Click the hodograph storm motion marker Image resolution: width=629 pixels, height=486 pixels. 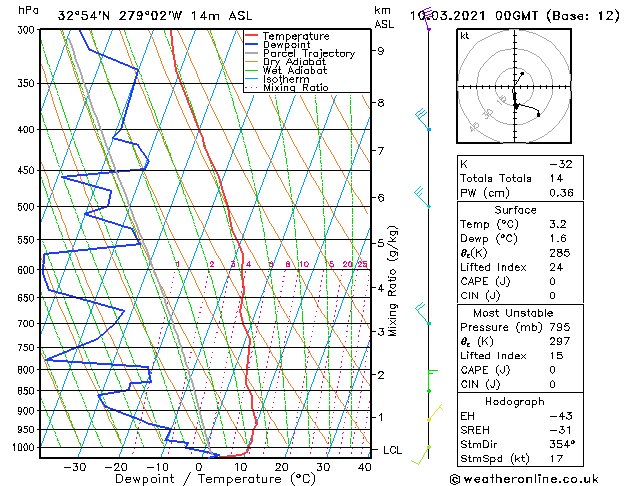[538, 114]
